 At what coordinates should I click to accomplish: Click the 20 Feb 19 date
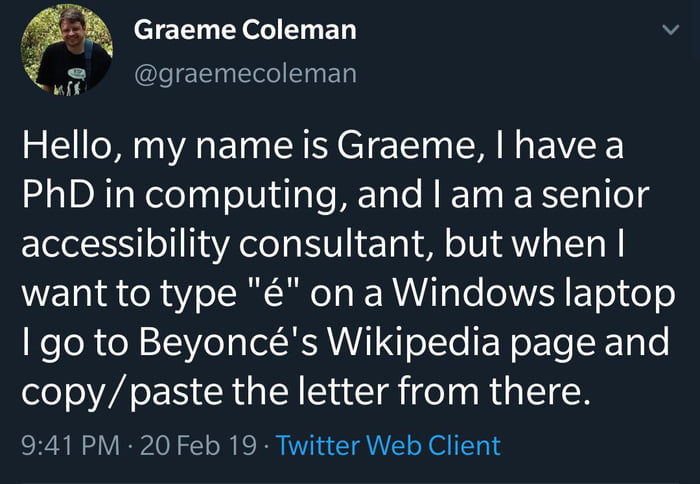(200, 444)
